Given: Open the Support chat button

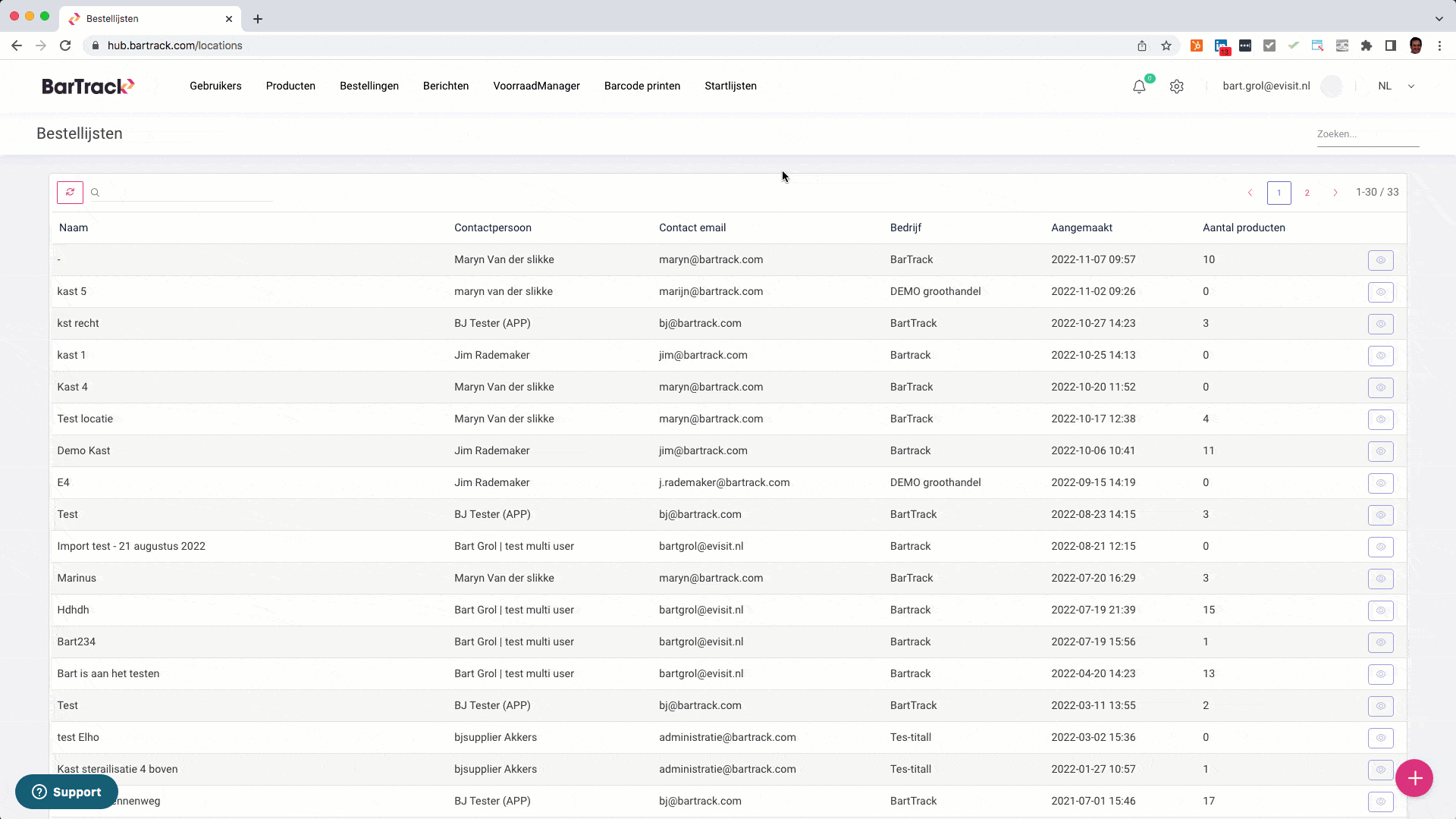Looking at the screenshot, I should [67, 792].
